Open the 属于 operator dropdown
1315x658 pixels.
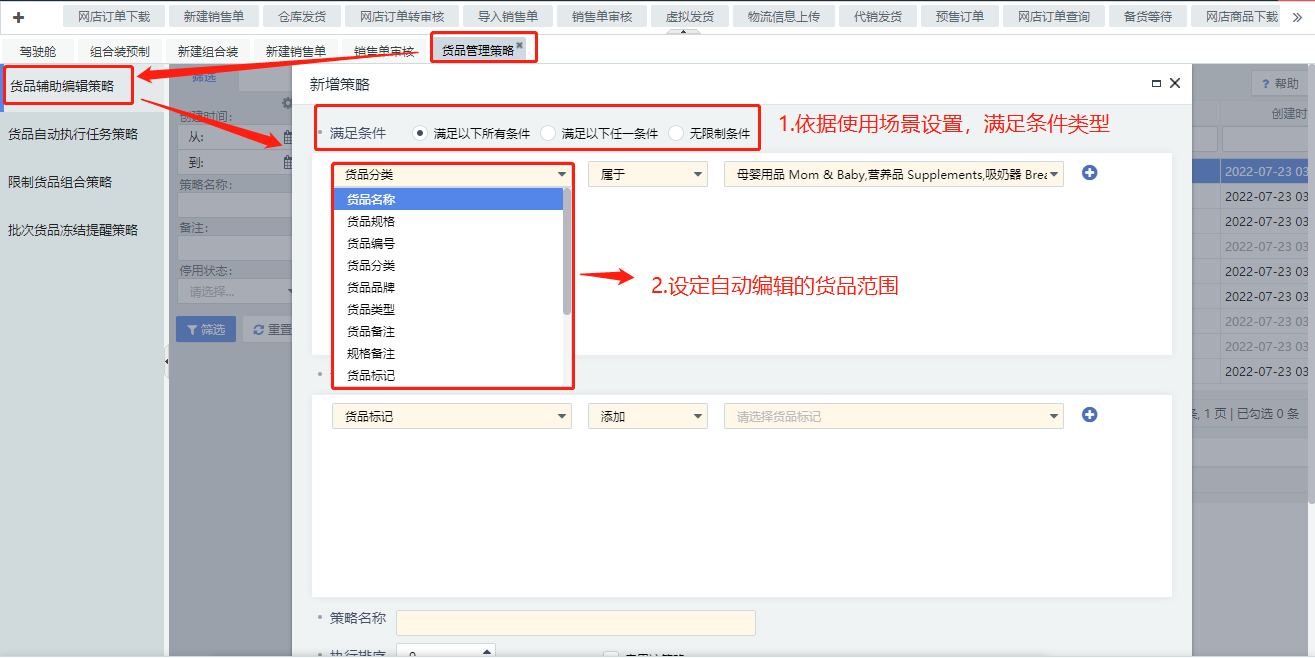(x=647, y=174)
